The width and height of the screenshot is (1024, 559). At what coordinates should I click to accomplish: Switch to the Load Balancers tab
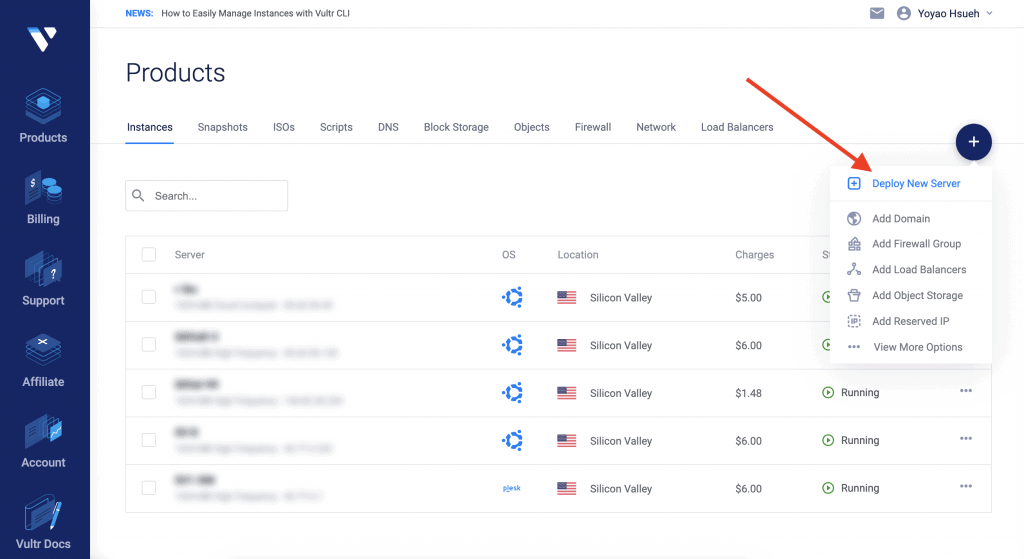(736, 127)
